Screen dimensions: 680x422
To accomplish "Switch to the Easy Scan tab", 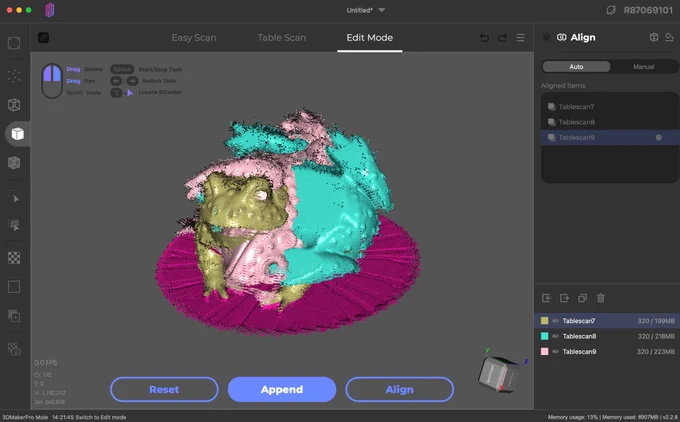I will pos(194,38).
